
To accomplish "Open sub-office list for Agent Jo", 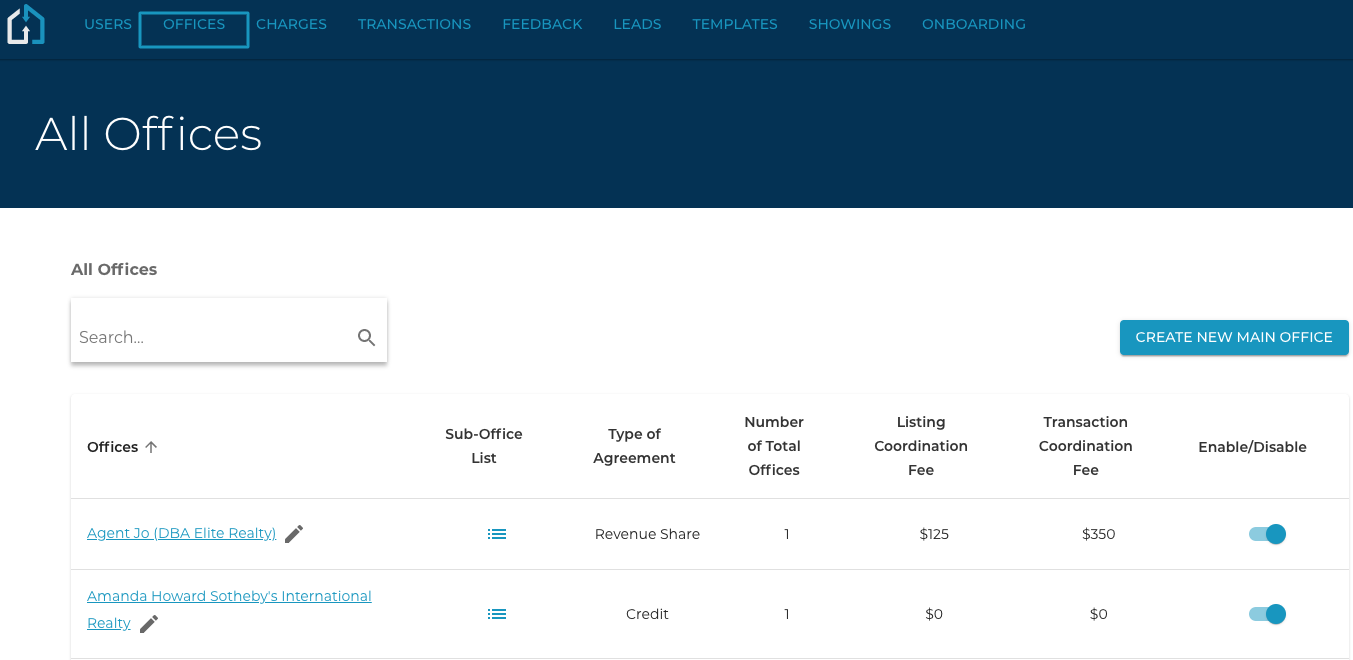I will pos(497,534).
